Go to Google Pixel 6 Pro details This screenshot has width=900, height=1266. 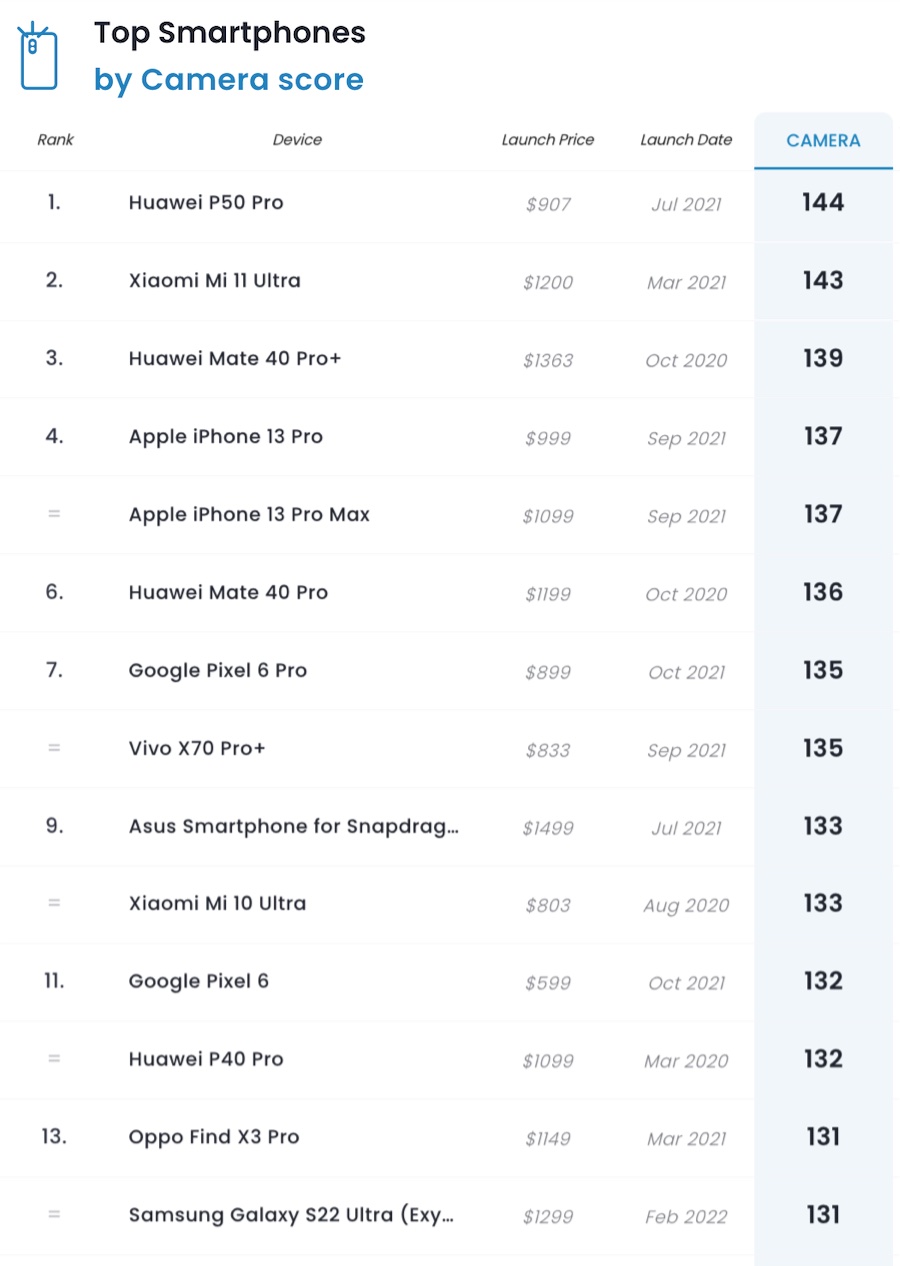tap(217, 671)
